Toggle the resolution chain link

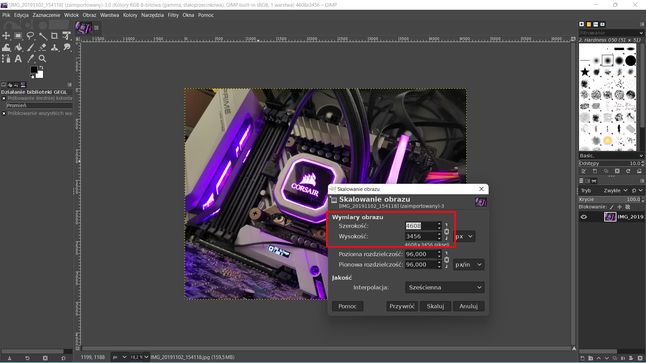[447, 260]
